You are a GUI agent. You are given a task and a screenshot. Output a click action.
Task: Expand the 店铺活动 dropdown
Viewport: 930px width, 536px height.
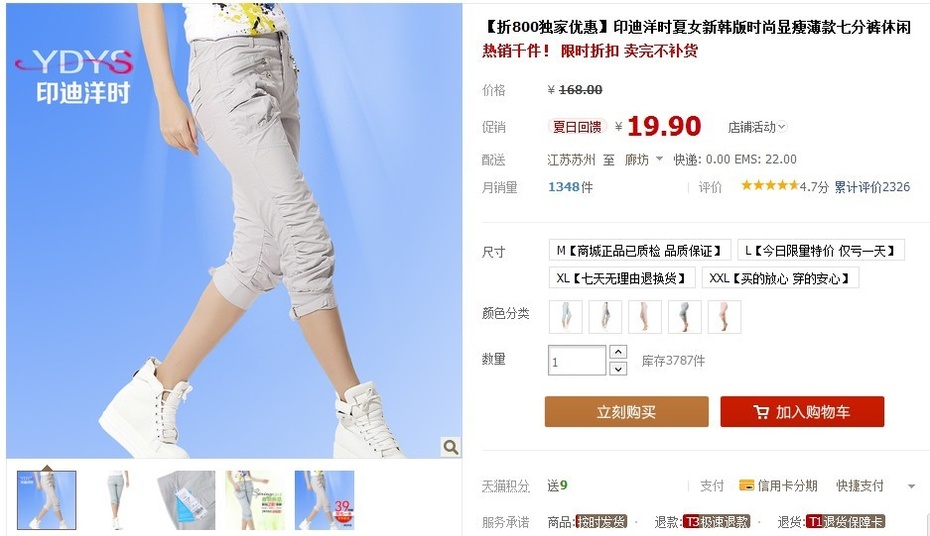pos(757,127)
